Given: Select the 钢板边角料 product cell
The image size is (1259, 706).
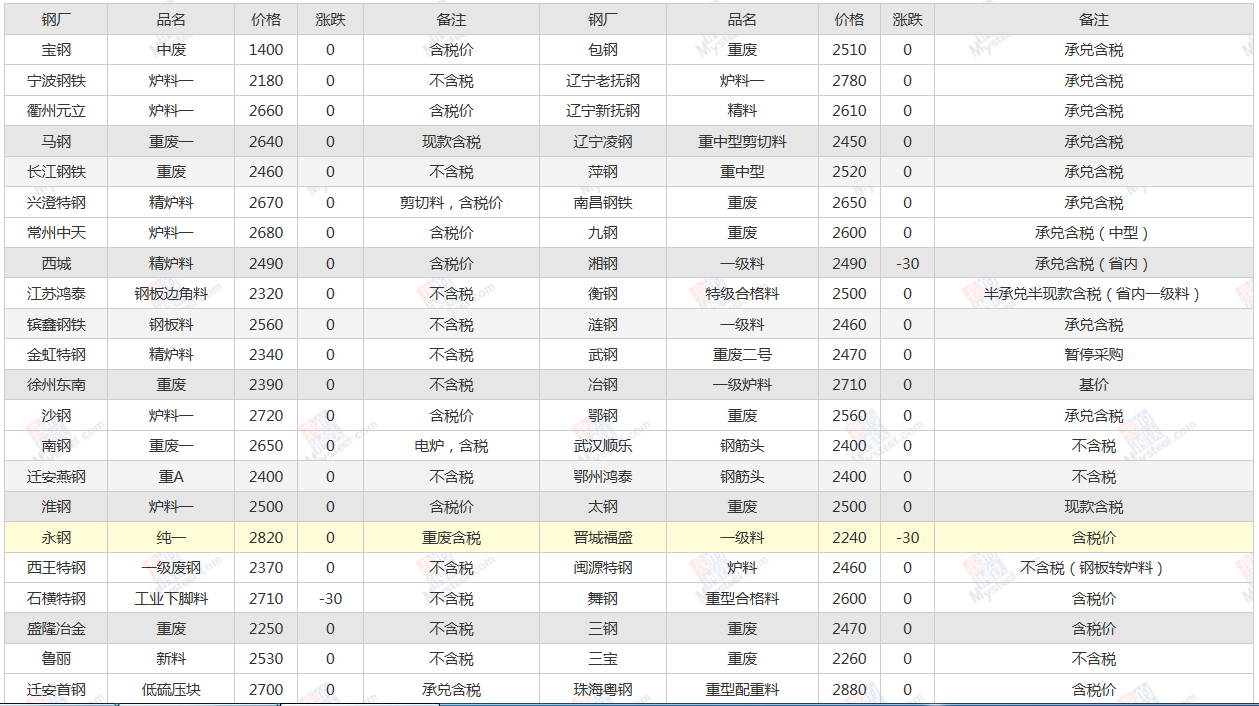Looking at the screenshot, I should [x=171, y=294].
